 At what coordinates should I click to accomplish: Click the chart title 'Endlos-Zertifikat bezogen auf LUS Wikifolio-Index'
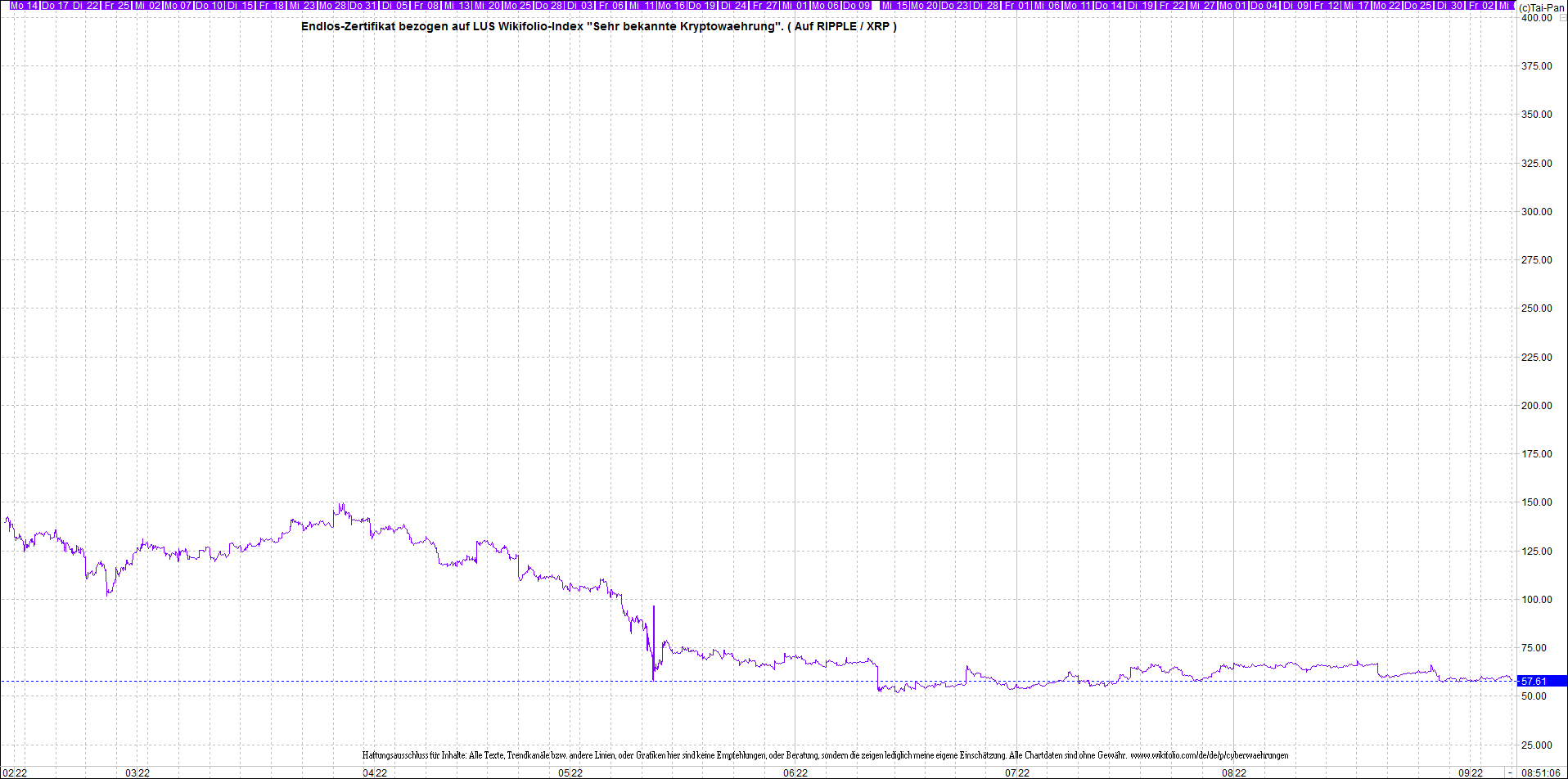pos(442,26)
